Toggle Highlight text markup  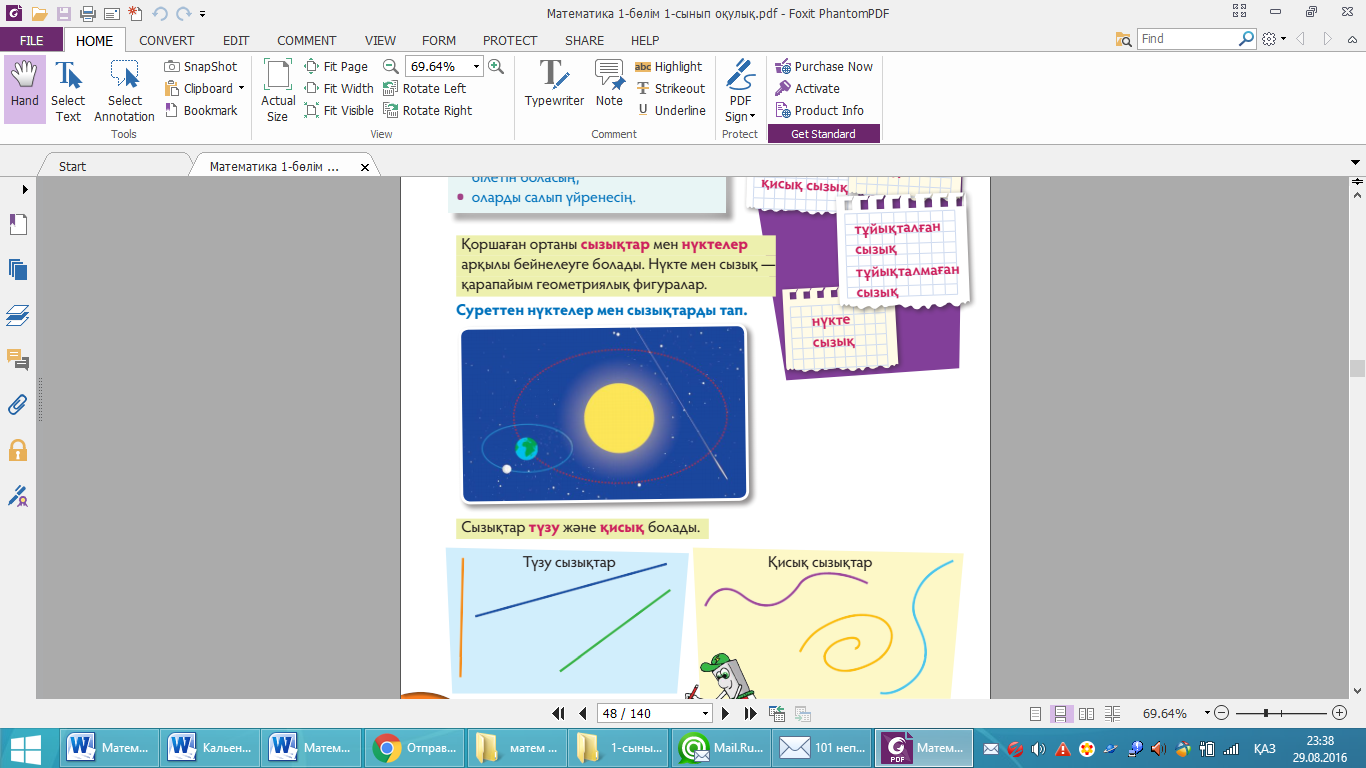coord(668,67)
